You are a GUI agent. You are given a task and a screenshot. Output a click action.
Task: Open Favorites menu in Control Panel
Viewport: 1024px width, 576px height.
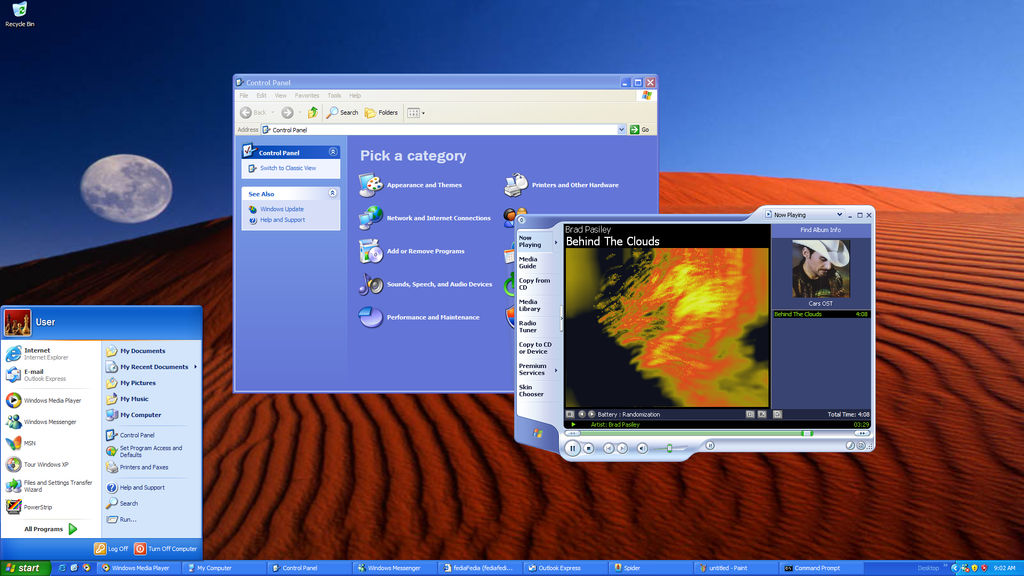307,95
